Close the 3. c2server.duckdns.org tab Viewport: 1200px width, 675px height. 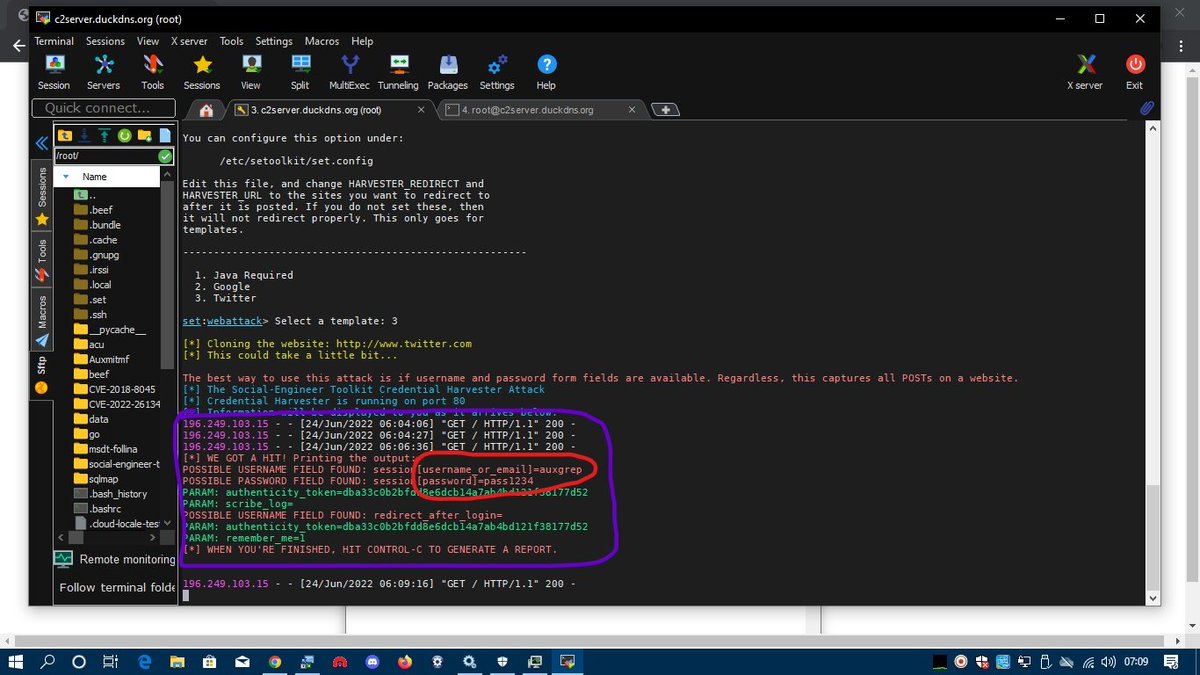[x=420, y=110]
